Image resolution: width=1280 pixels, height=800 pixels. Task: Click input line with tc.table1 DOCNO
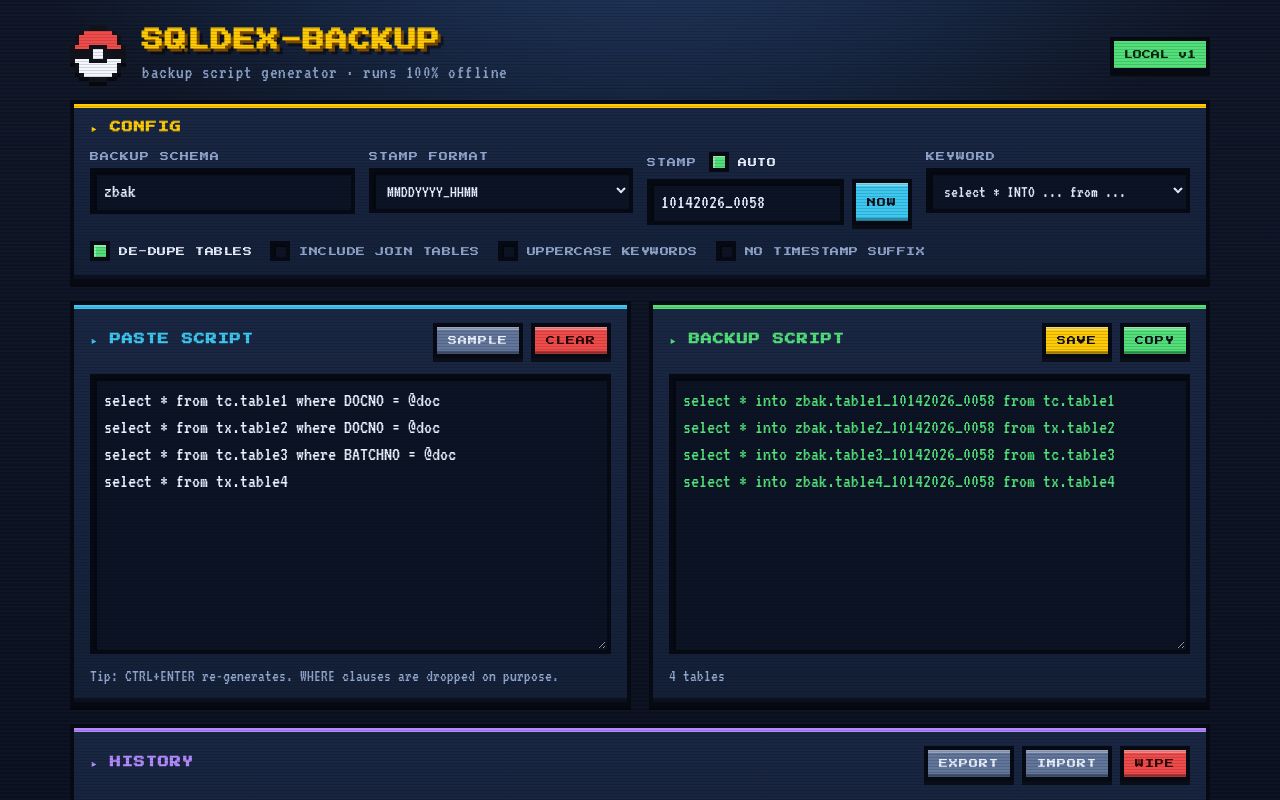pyautogui.click(x=272, y=401)
